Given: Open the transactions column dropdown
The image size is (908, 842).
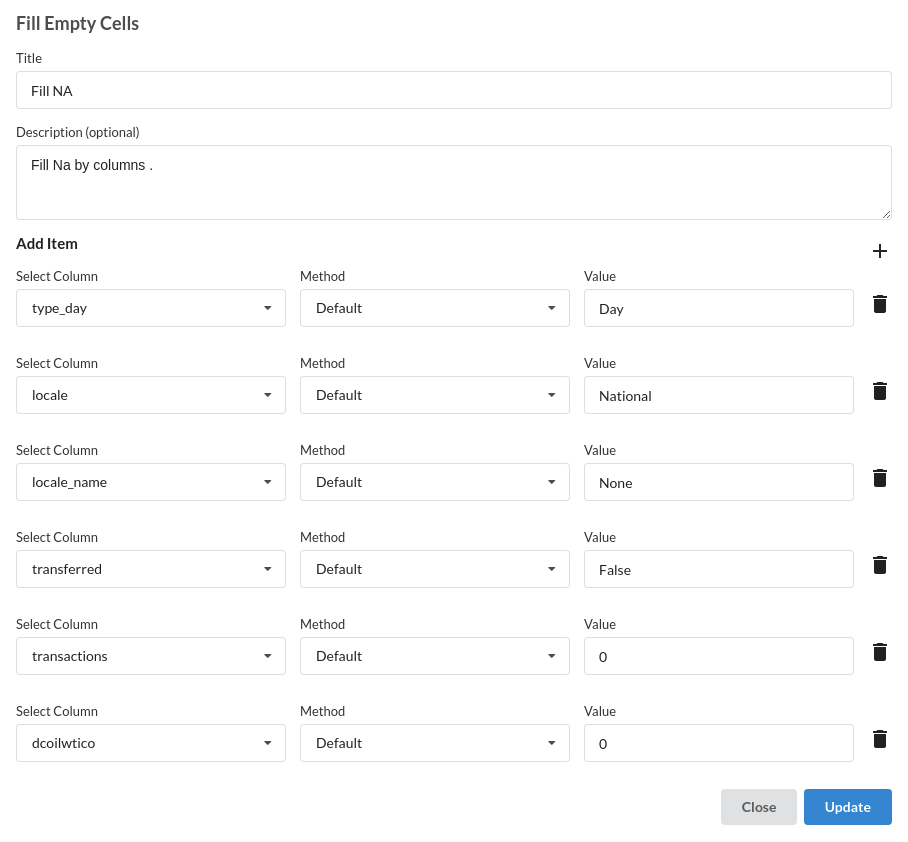Looking at the screenshot, I should [151, 656].
